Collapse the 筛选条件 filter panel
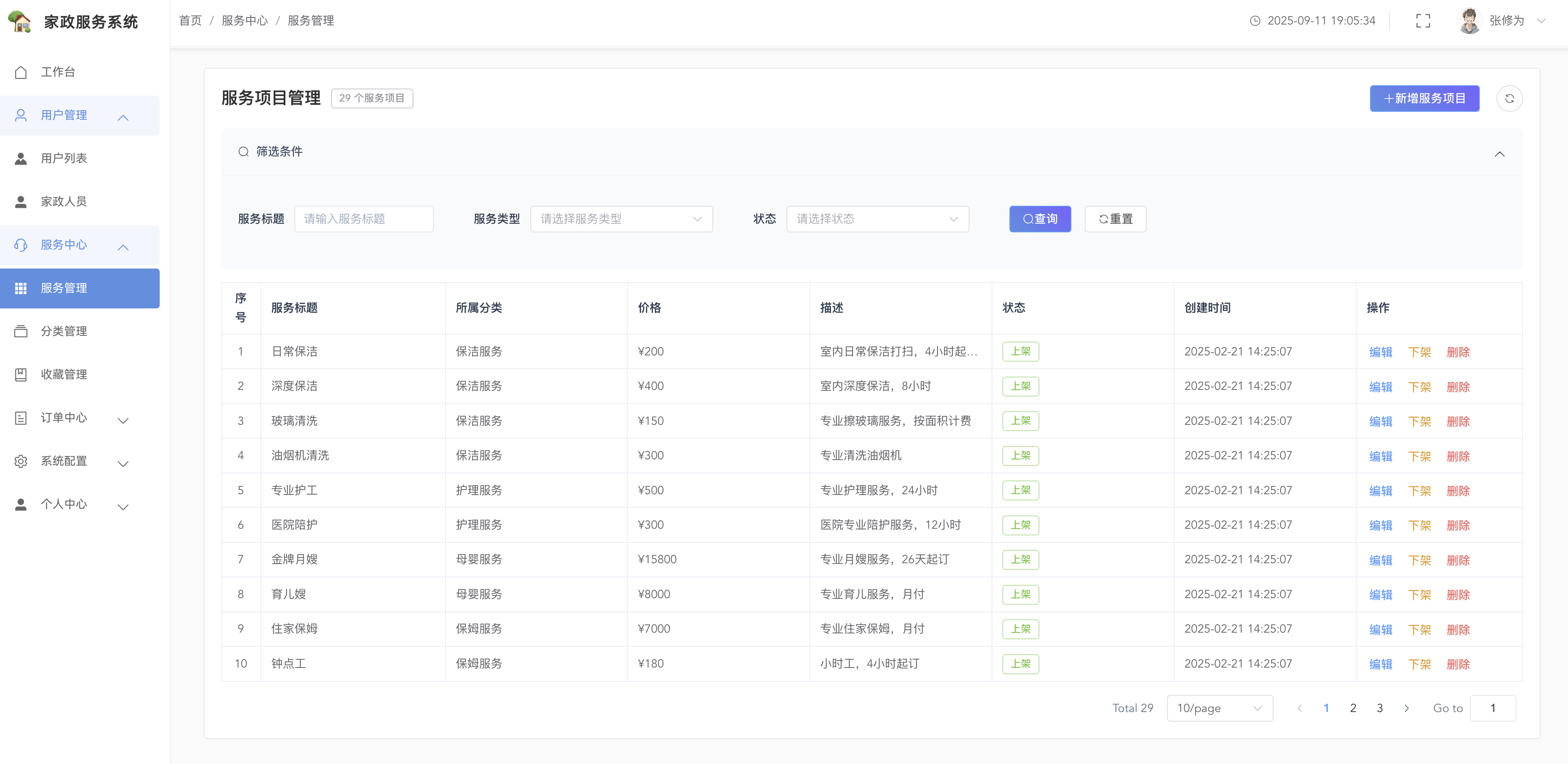The image size is (1568, 764). pyautogui.click(x=1499, y=154)
